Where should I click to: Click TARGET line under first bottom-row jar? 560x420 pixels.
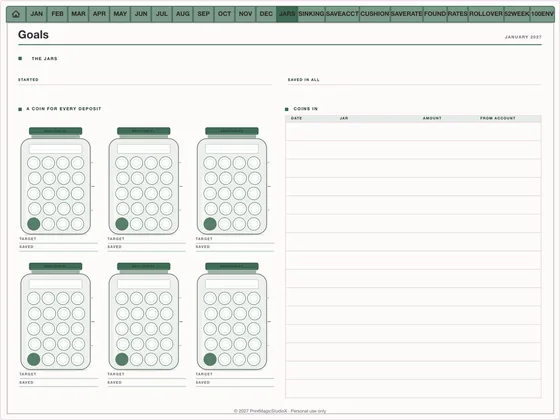[59, 375]
